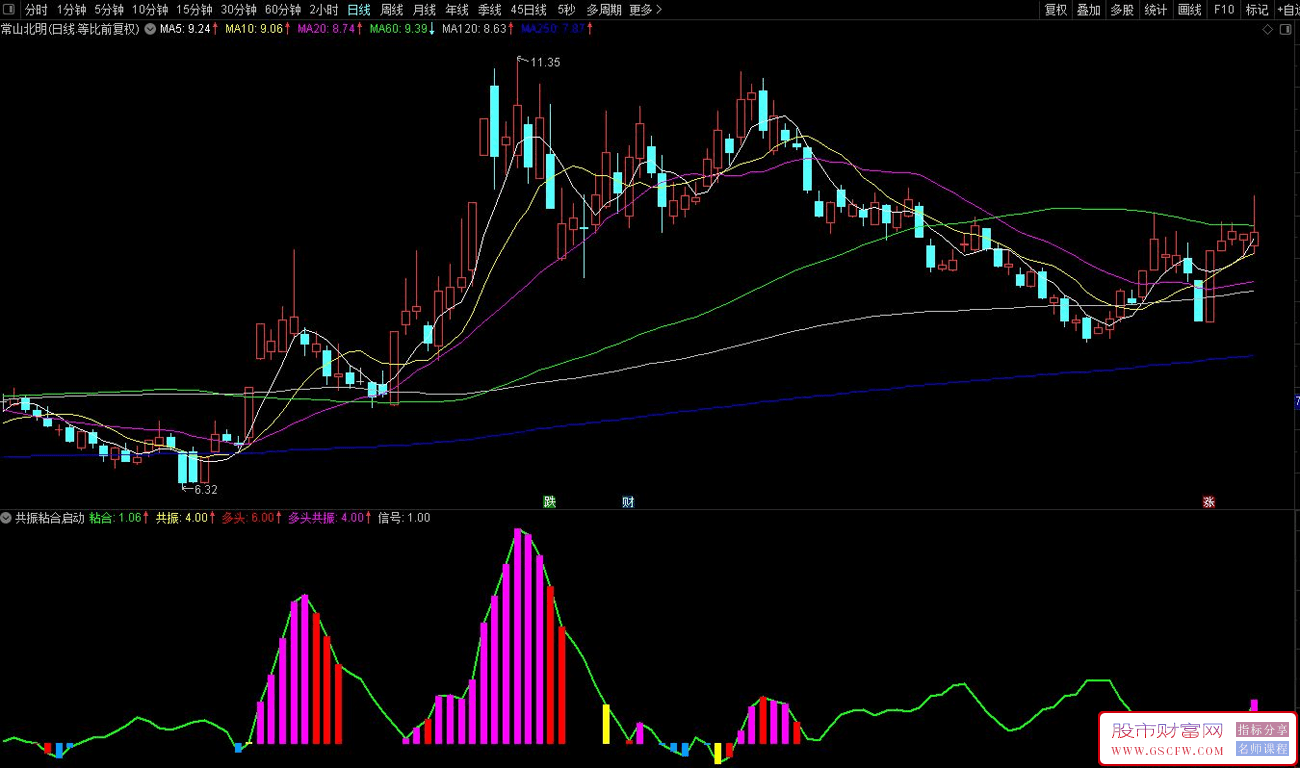Click the blue 财 event marker

[628, 502]
